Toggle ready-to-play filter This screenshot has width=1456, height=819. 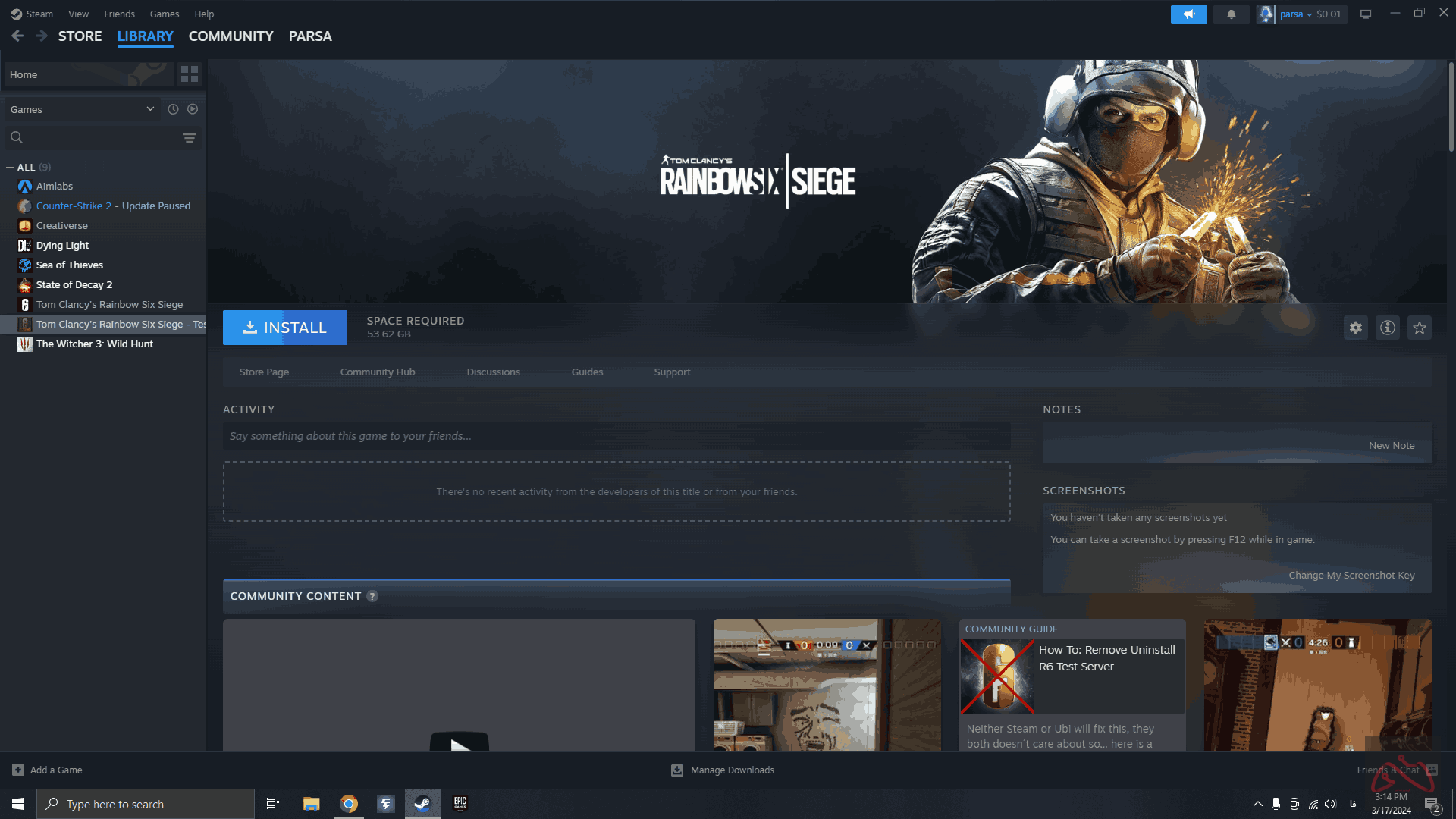tap(193, 109)
